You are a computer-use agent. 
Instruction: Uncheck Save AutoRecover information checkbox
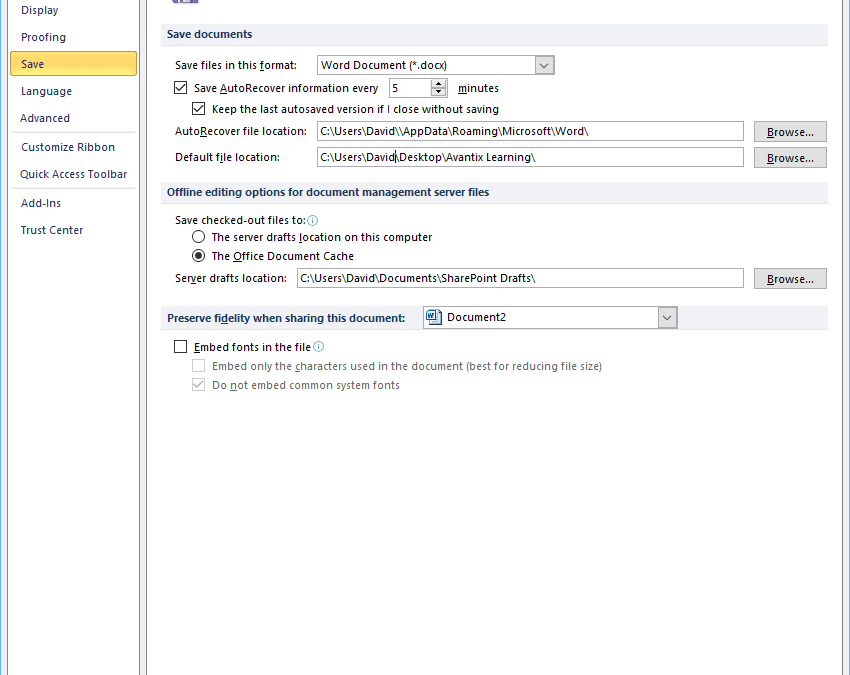click(181, 88)
